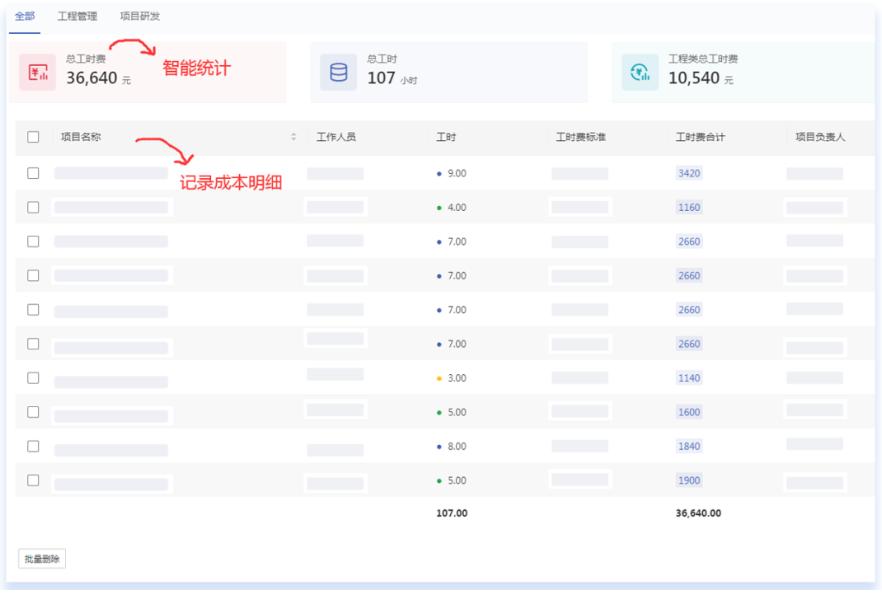
Task: Toggle the select-all checkbox in table header
Action: click(x=33, y=137)
